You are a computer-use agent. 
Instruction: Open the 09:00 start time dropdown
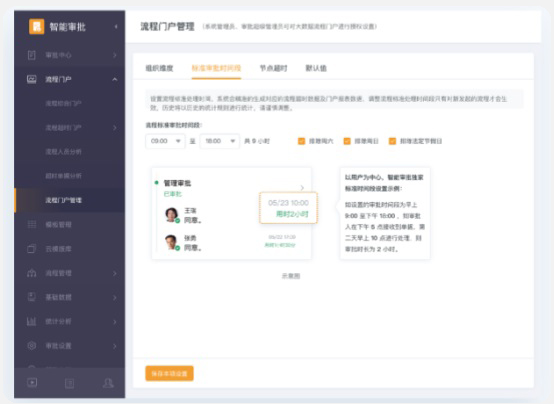pos(165,141)
